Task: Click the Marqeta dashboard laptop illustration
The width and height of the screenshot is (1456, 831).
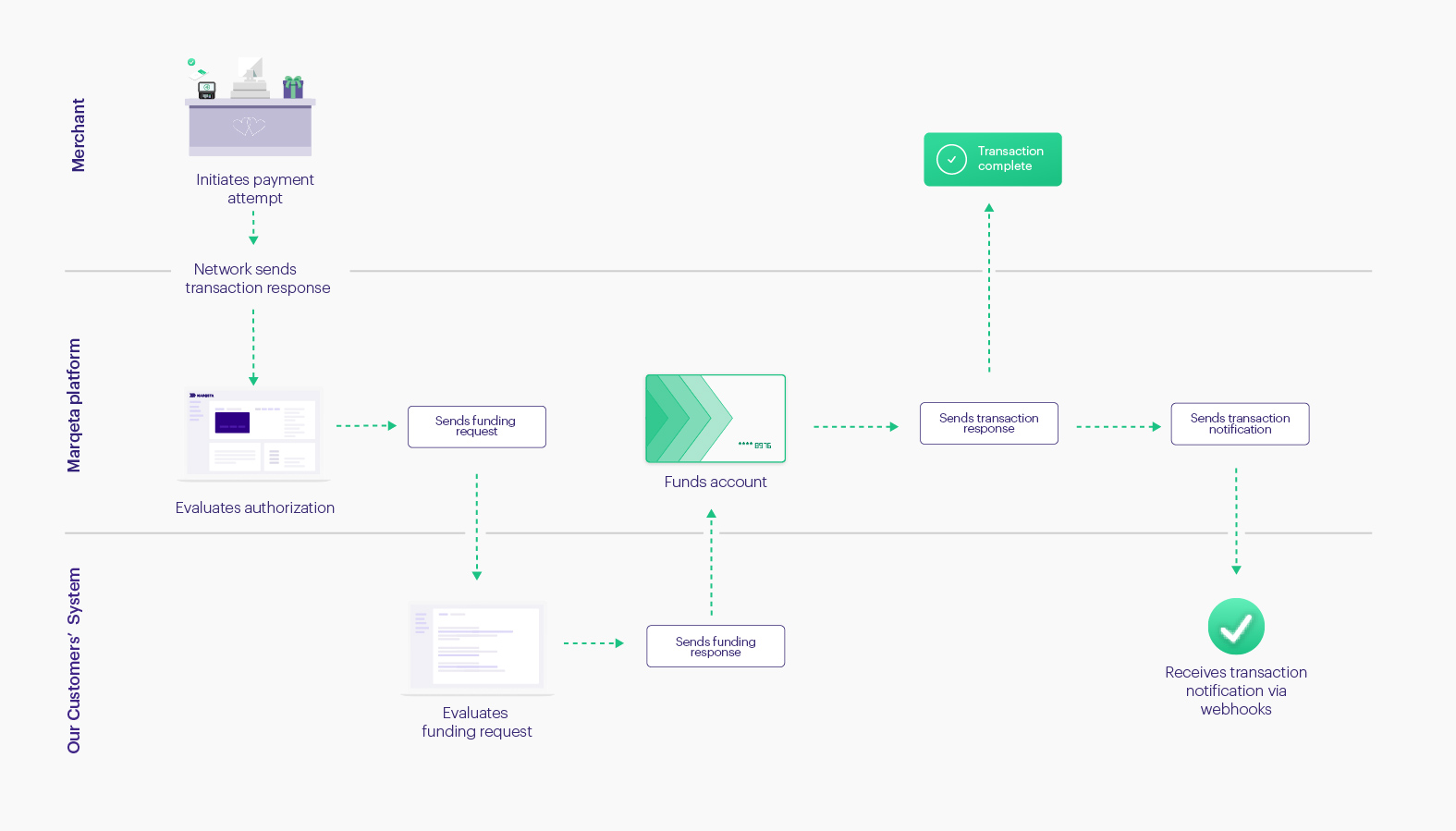Action: tap(253, 434)
